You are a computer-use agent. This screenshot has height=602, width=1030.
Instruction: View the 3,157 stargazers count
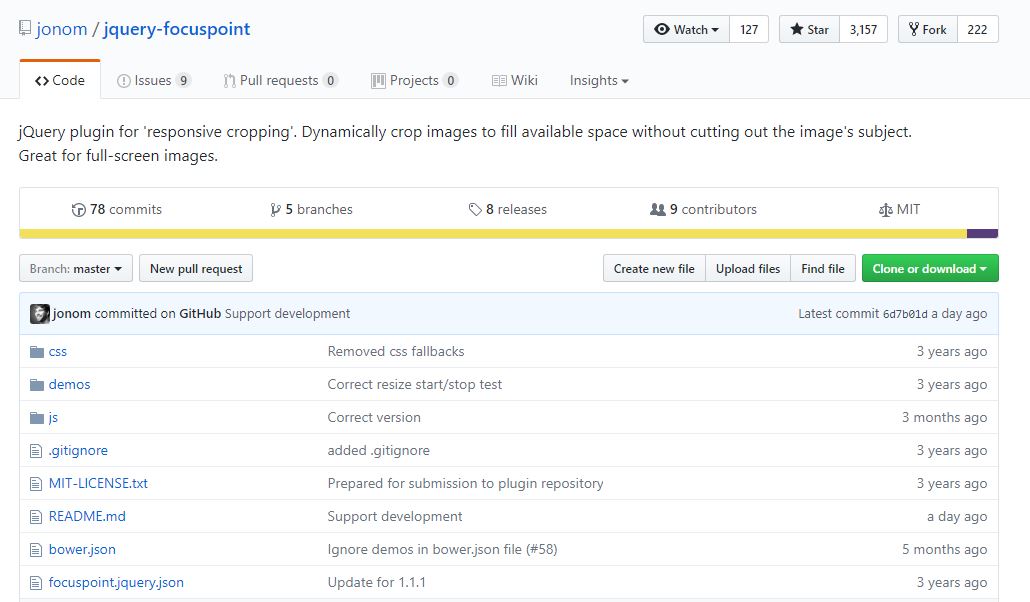pyautogui.click(x=863, y=30)
